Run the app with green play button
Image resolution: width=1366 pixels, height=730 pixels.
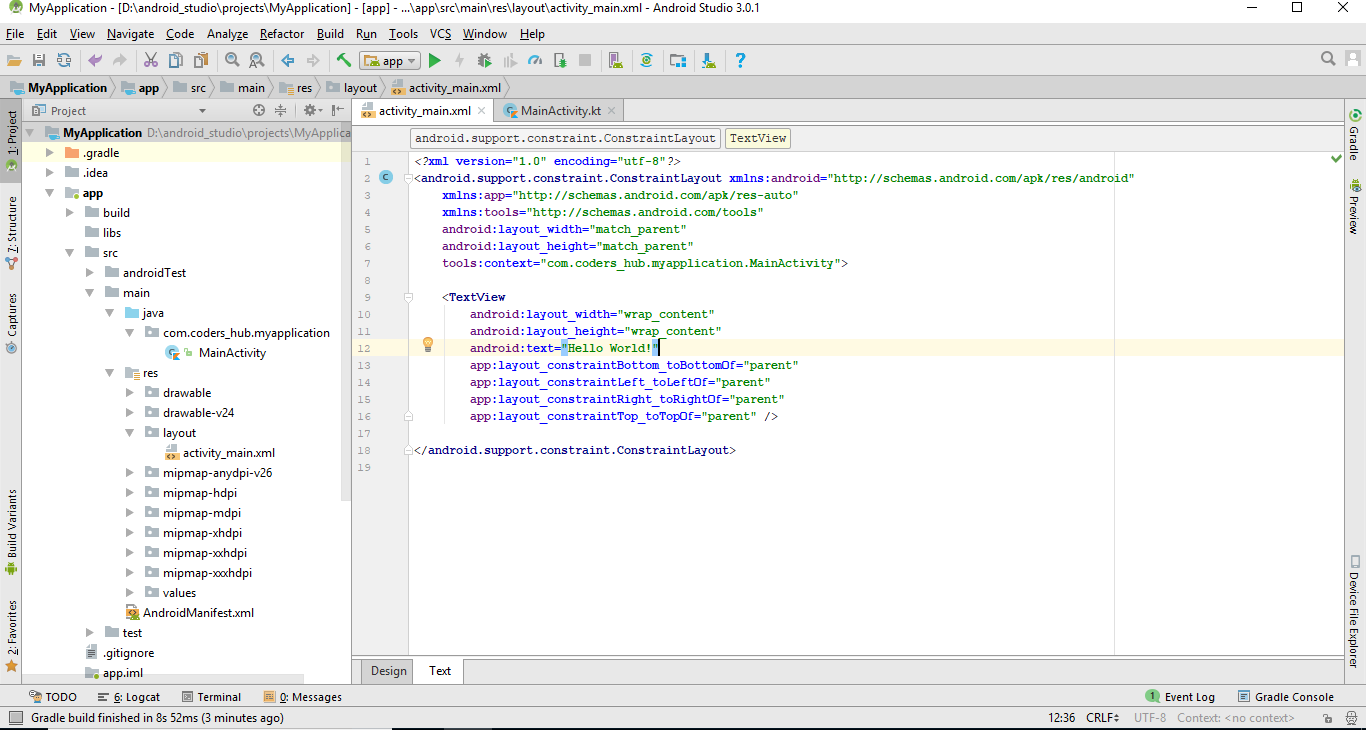pos(435,61)
